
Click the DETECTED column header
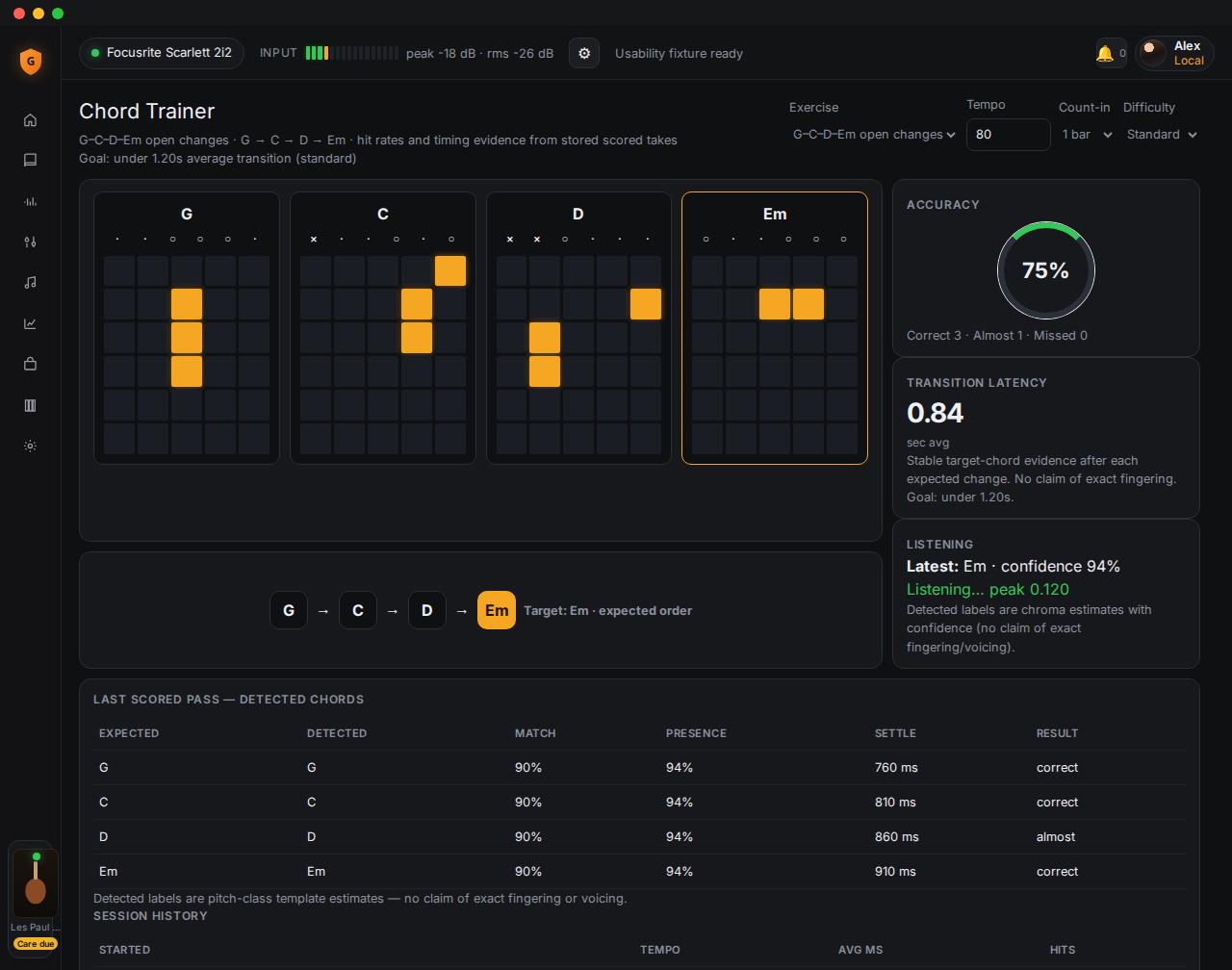(x=337, y=733)
